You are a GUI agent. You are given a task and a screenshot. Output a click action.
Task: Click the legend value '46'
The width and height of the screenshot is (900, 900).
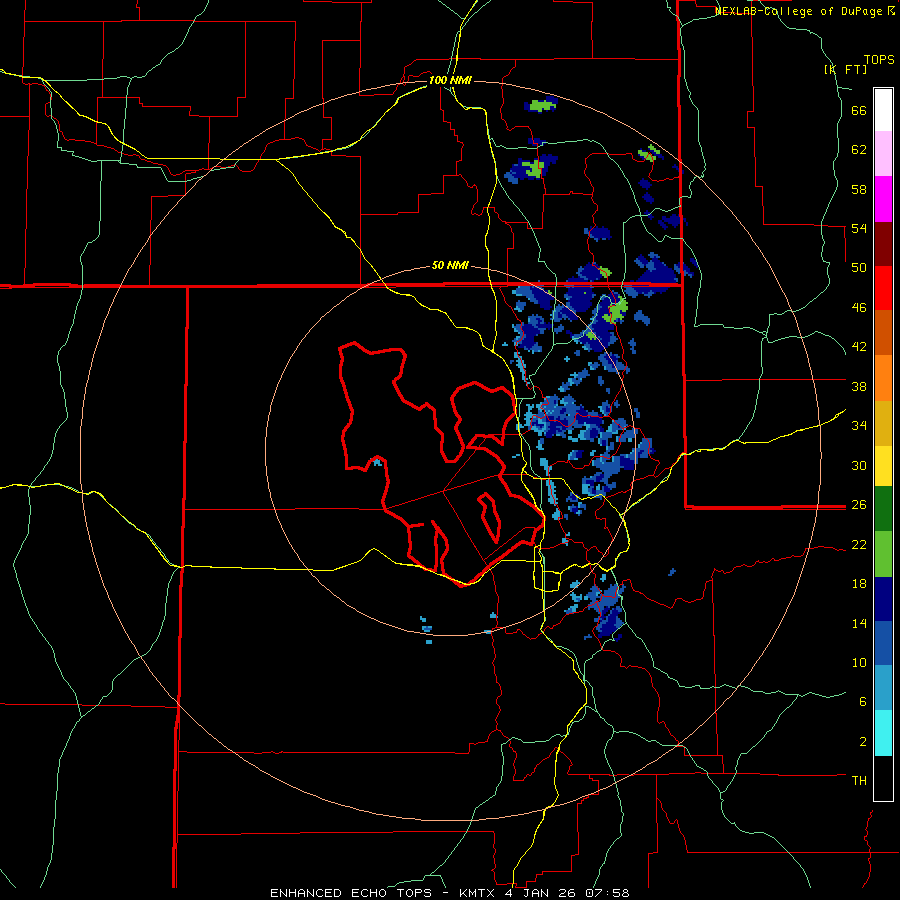tap(859, 308)
